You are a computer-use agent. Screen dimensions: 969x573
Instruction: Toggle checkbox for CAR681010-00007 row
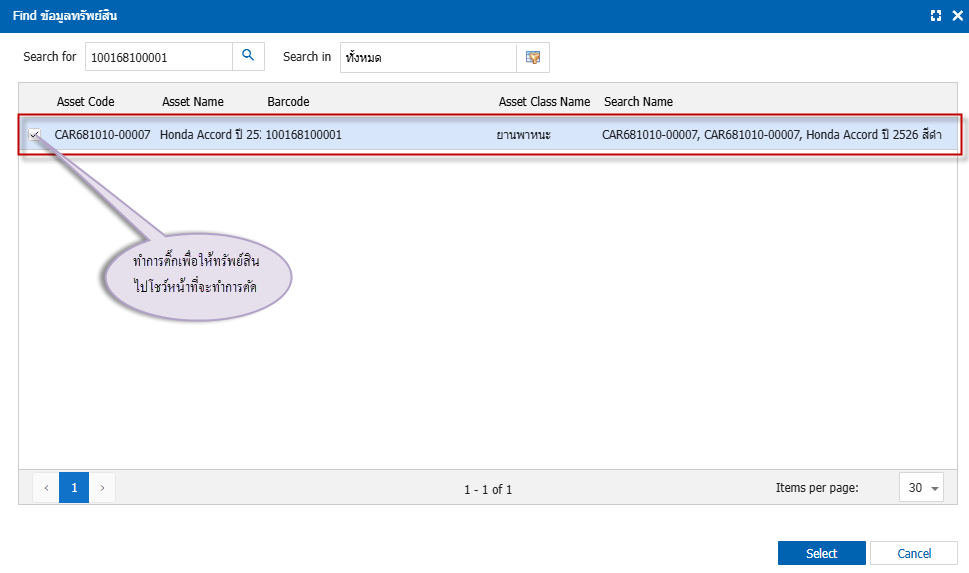[35, 134]
